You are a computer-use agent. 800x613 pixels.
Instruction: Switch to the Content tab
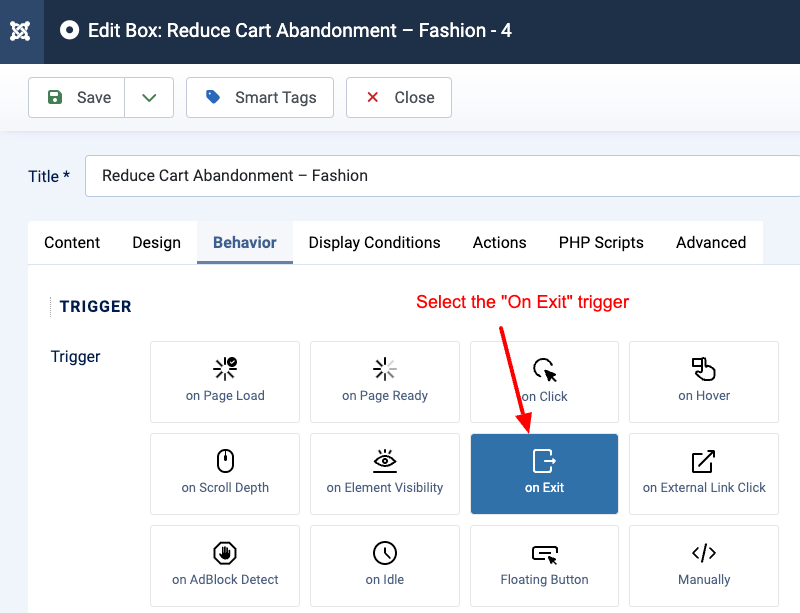[x=72, y=242]
